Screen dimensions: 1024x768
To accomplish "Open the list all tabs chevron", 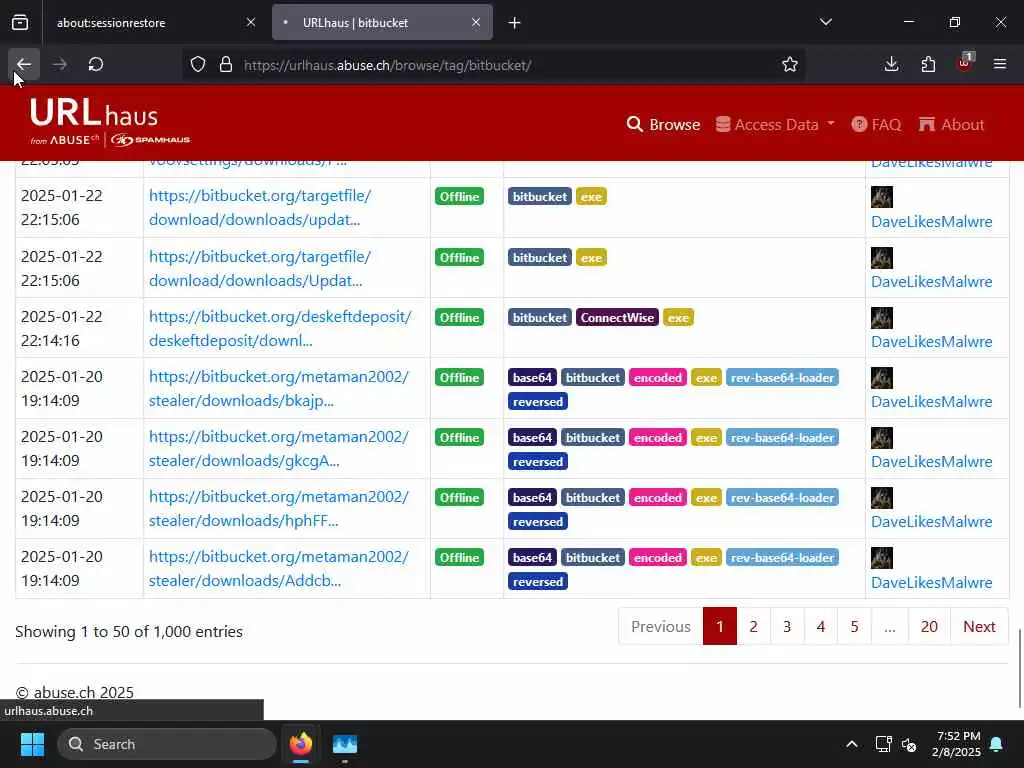I will (x=825, y=22).
